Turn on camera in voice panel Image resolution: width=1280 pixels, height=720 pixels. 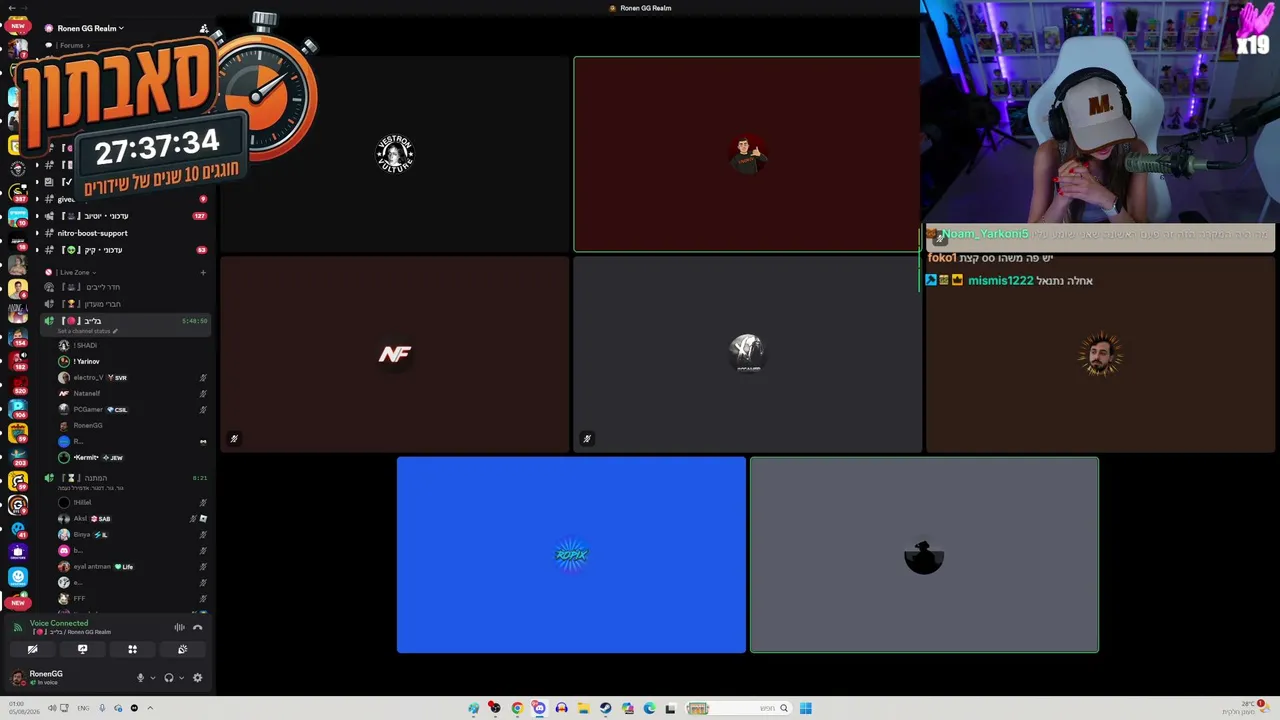[x=32, y=649]
